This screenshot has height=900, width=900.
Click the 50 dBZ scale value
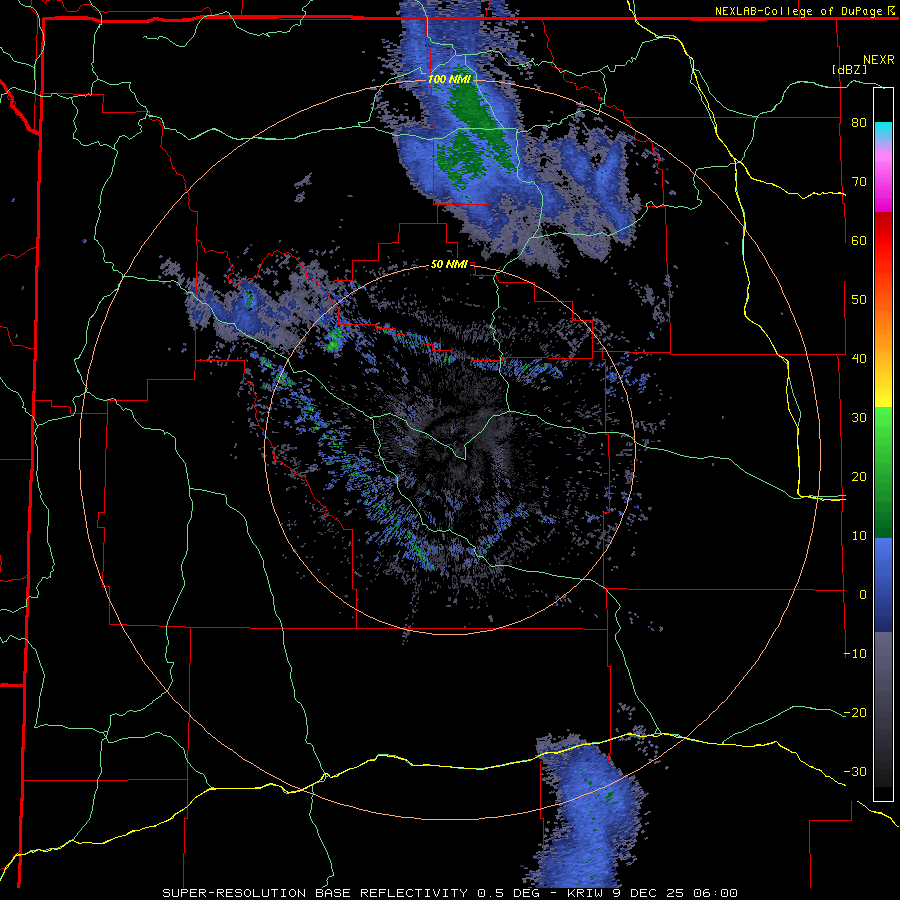859,300
